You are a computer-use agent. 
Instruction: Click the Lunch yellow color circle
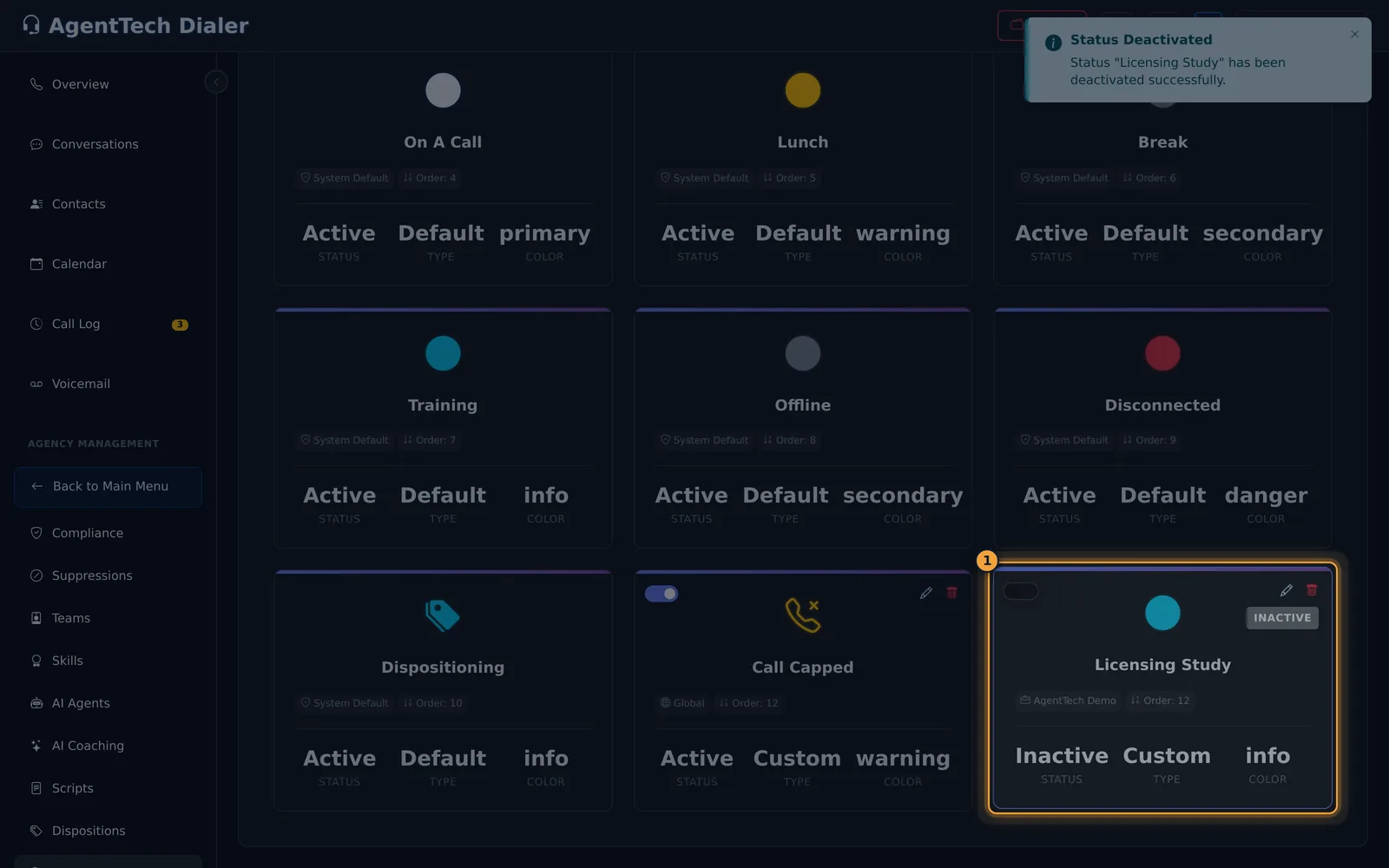tap(803, 90)
